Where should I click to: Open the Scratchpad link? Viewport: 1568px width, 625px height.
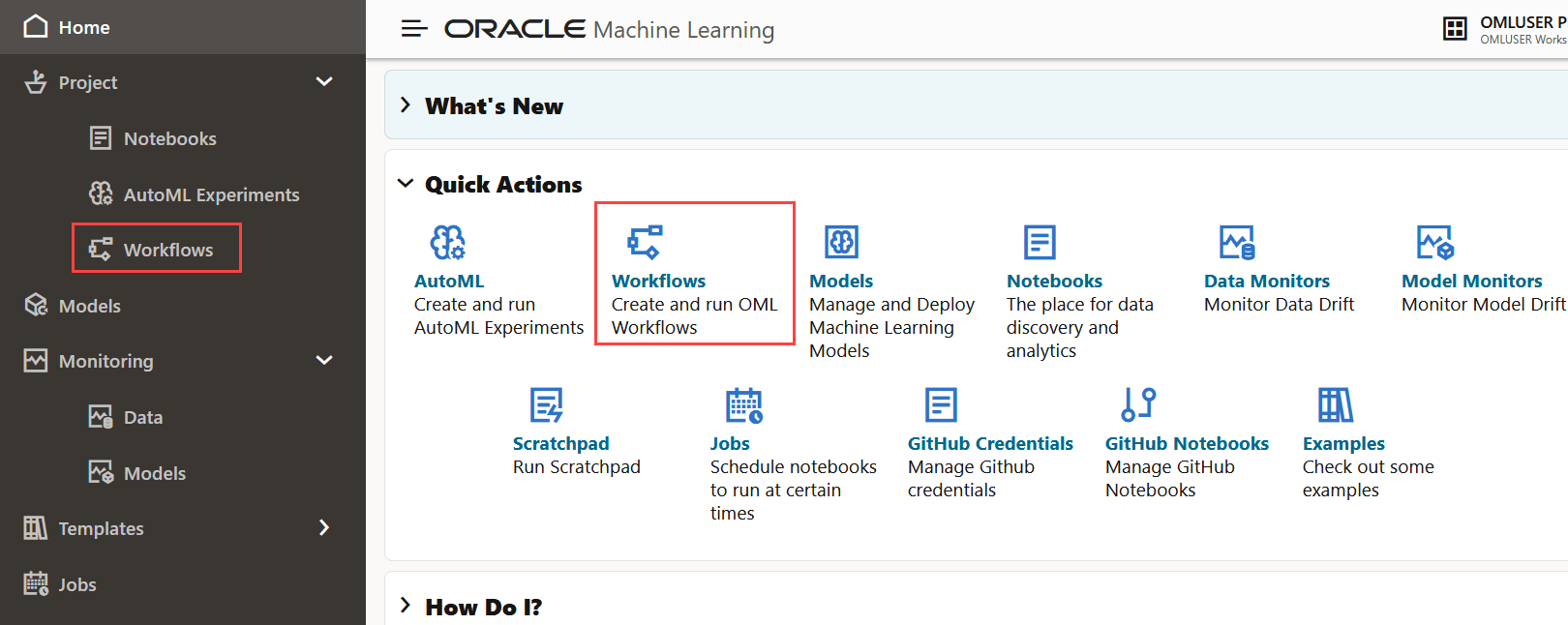coord(561,444)
